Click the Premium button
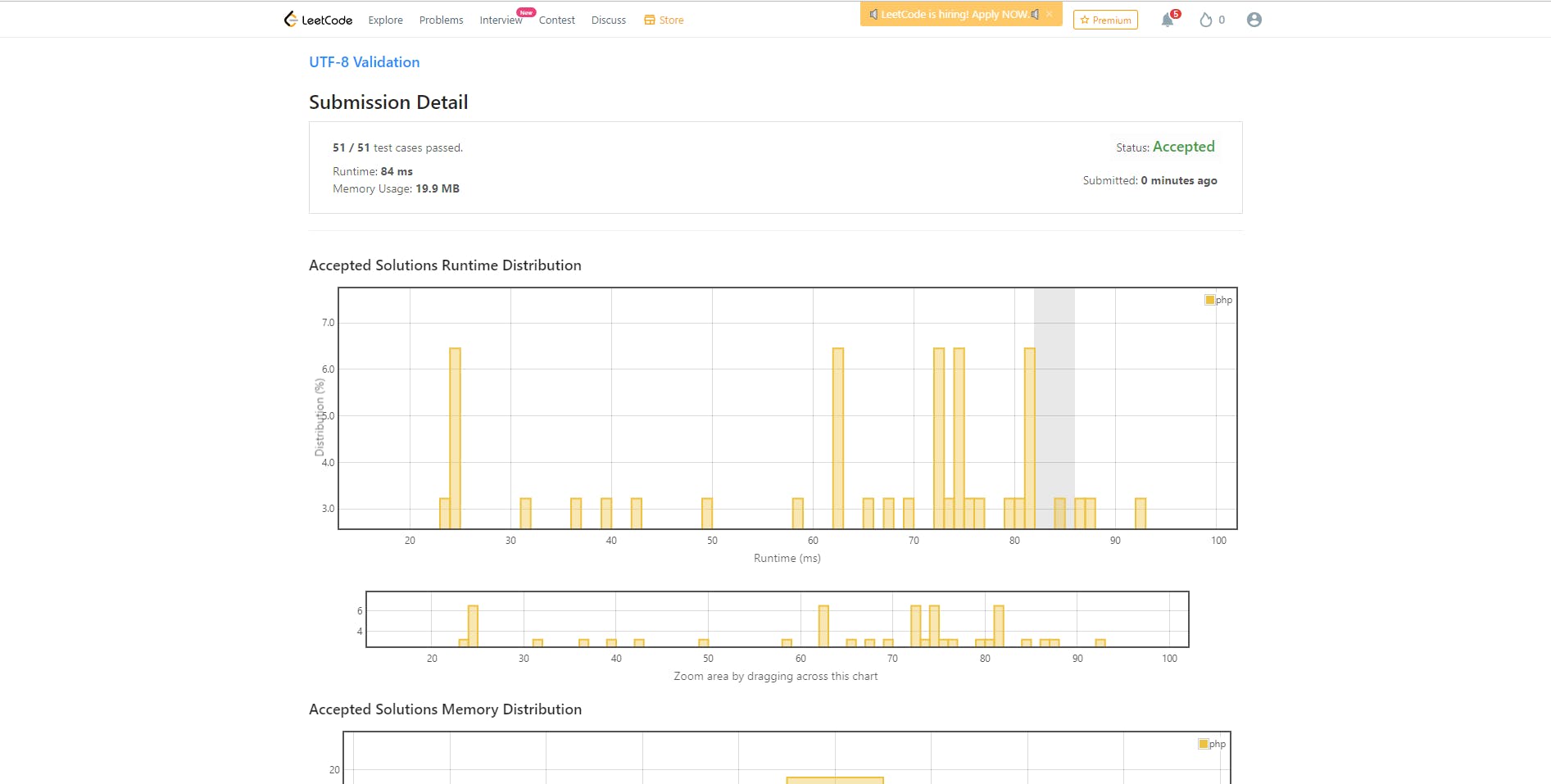1551x784 pixels. pyautogui.click(x=1105, y=20)
